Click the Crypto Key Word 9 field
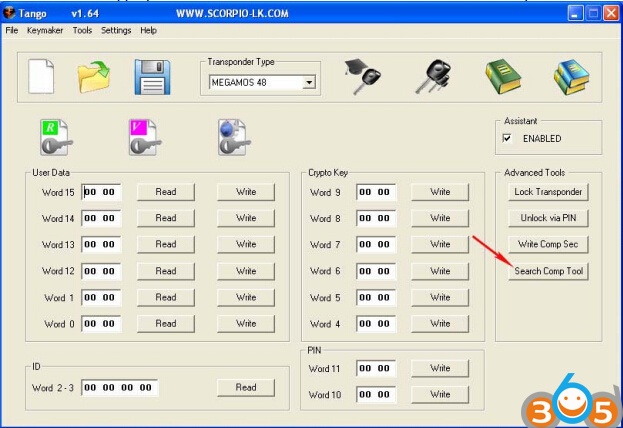 (x=376, y=192)
